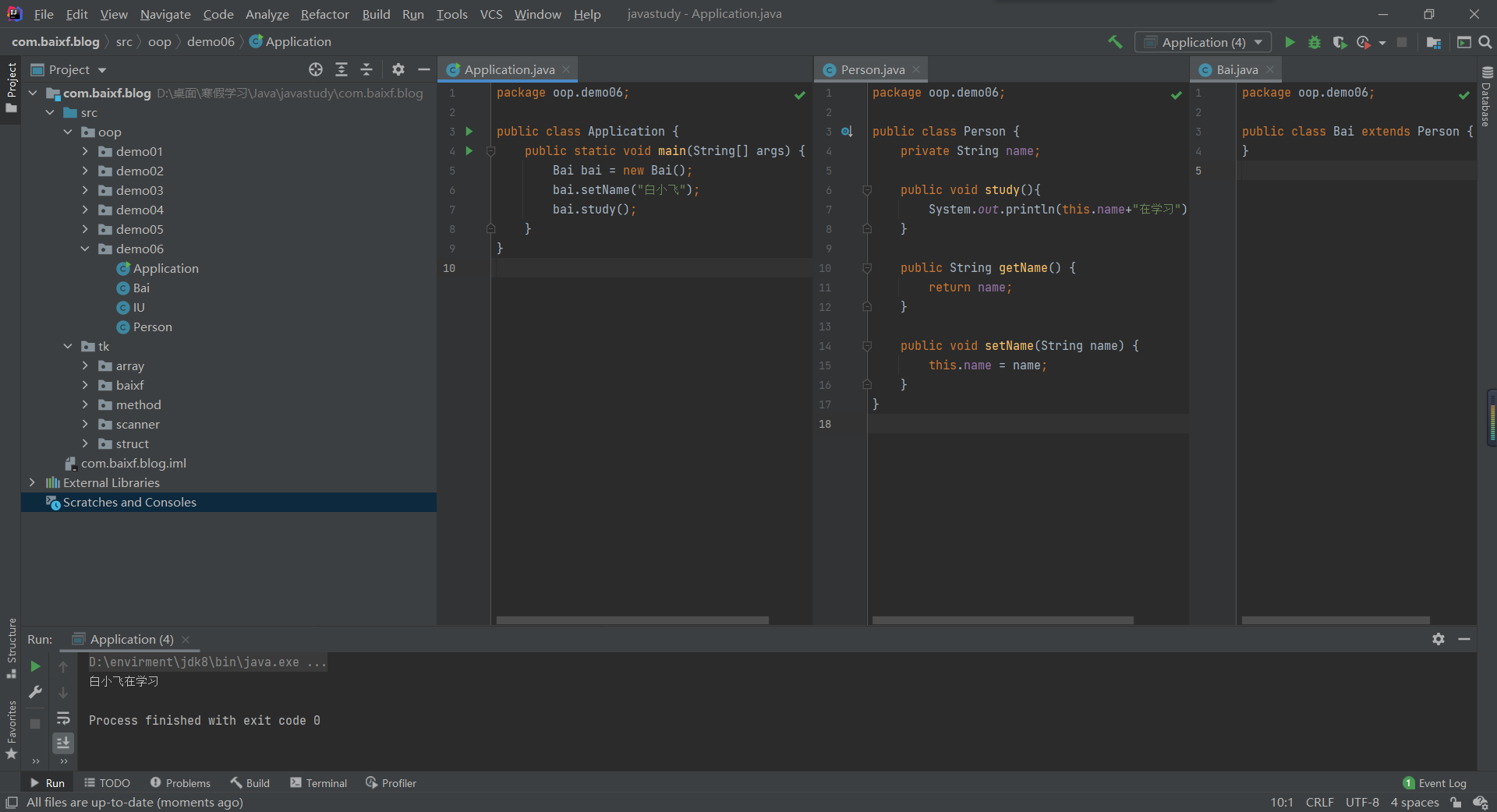Expand External Libraries node

32,482
